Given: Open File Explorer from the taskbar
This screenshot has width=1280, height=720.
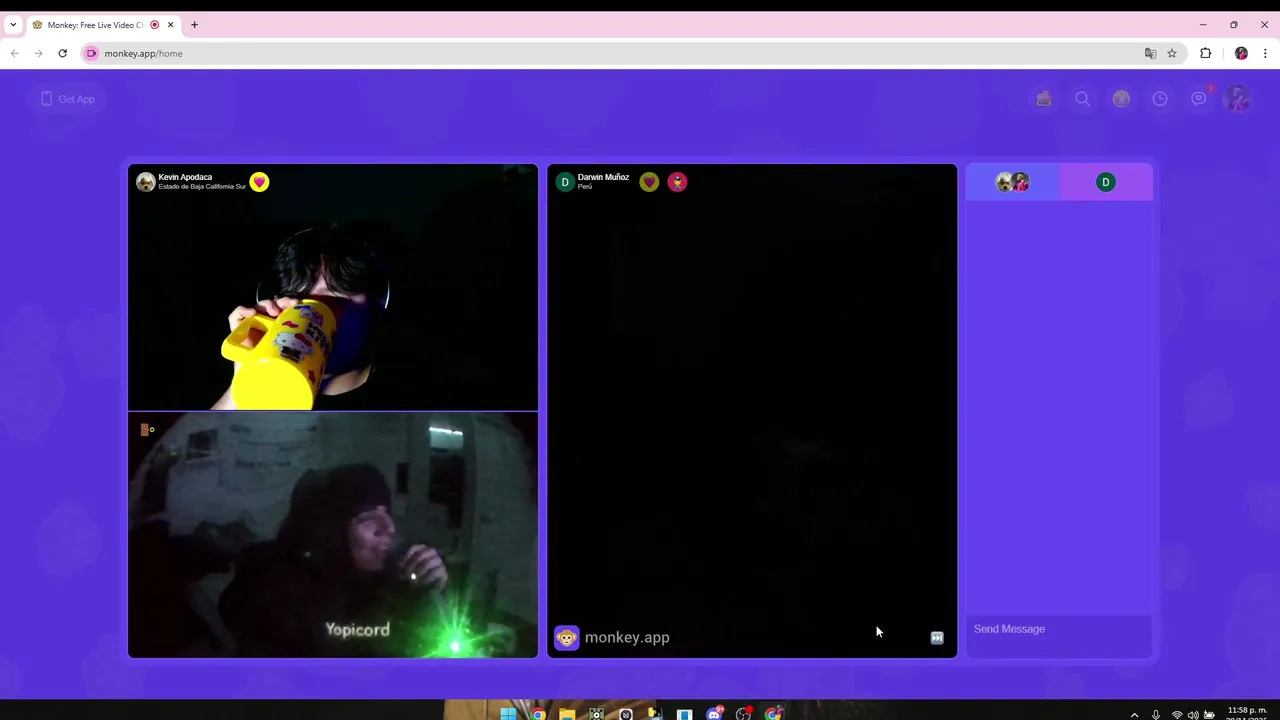Looking at the screenshot, I should tap(567, 714).
